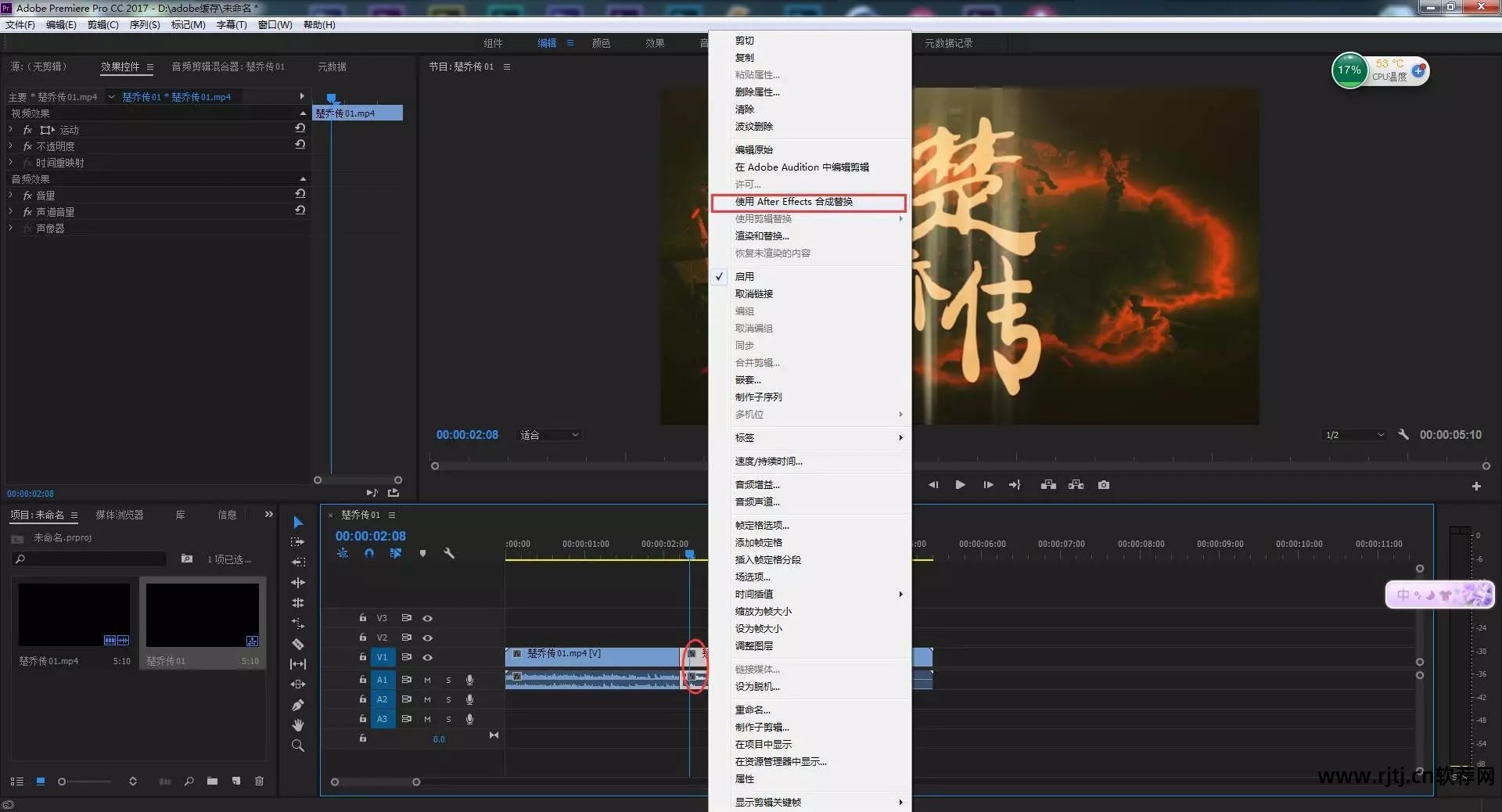Show hidden project panel tabs chevron
1502x812 pixels.
tap(268, 514)
